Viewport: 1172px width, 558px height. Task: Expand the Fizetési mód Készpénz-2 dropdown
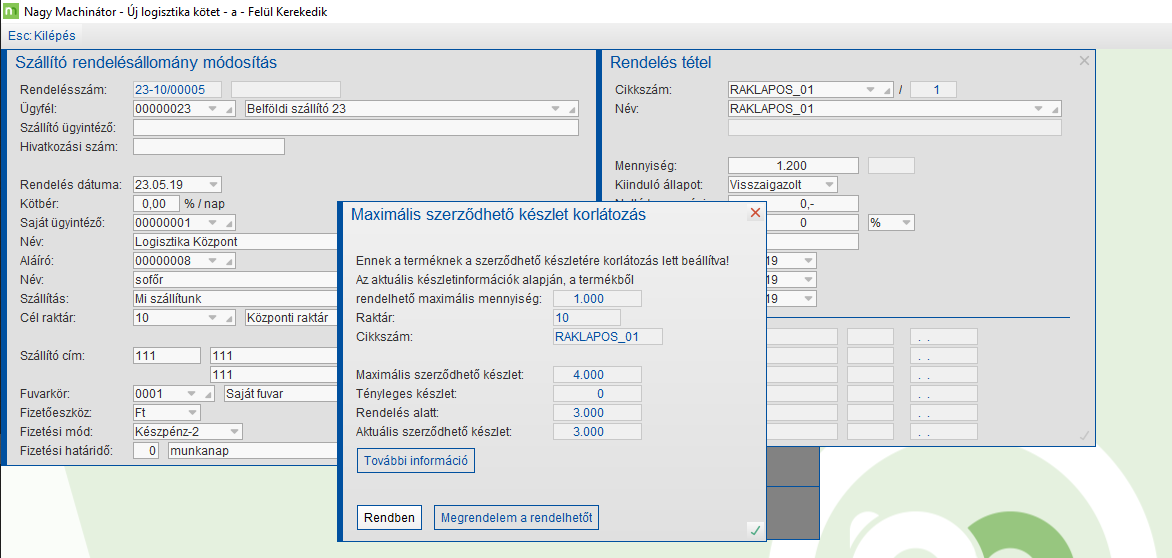pyautogui.click(x=234, y=431)
